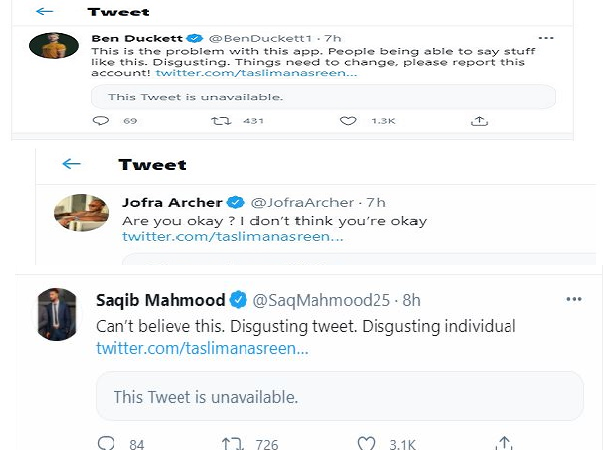Like Saqib Mahmood's tweet with 3.1K likes

click(x=367, y=442)
